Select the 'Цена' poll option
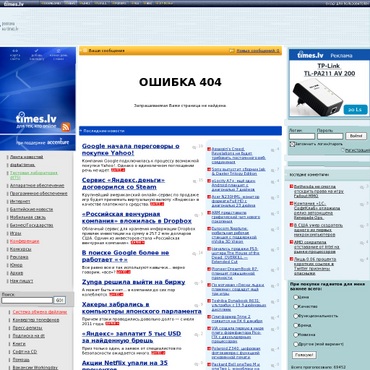 (x=295, y=297)
